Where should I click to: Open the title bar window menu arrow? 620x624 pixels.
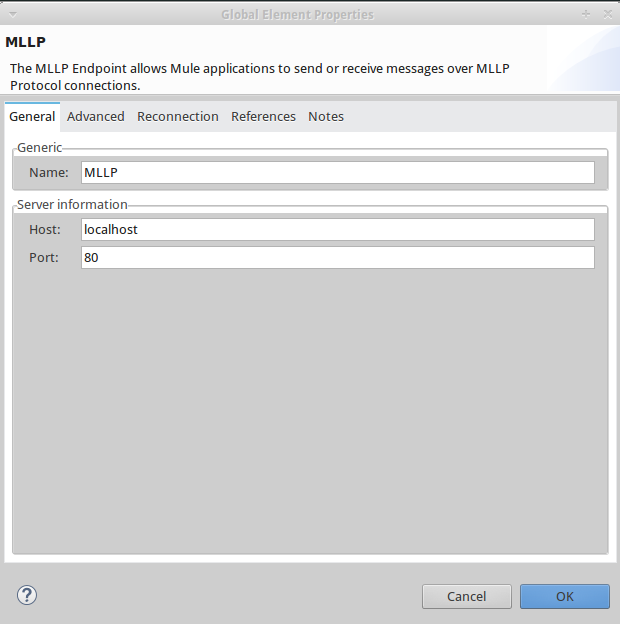pos(13,15)
